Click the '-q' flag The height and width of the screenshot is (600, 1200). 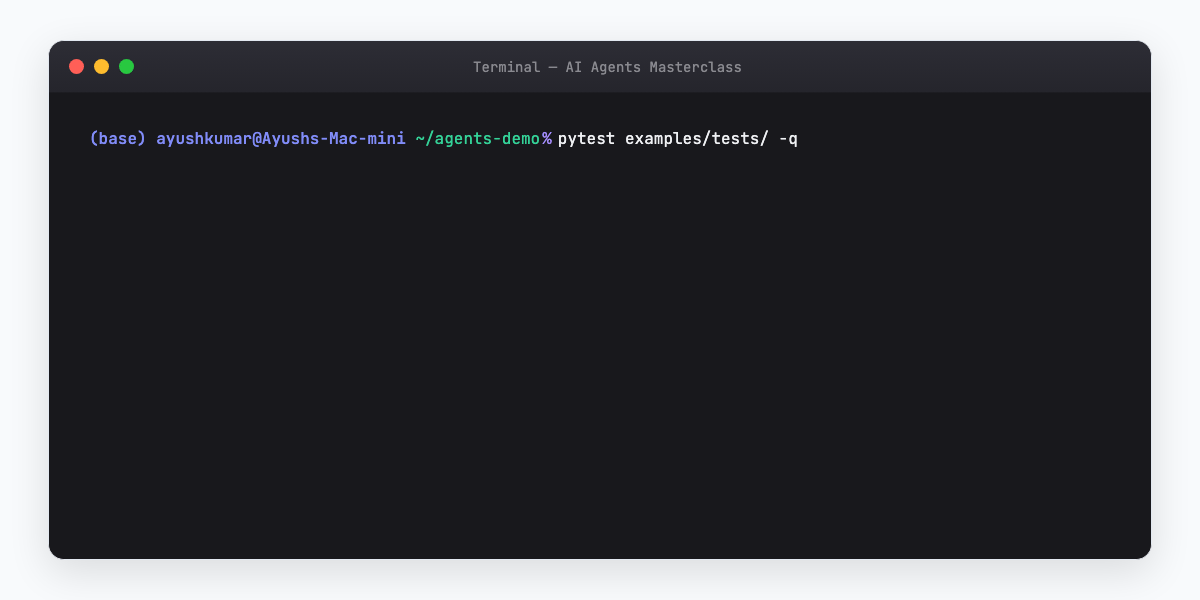(788, 138)
